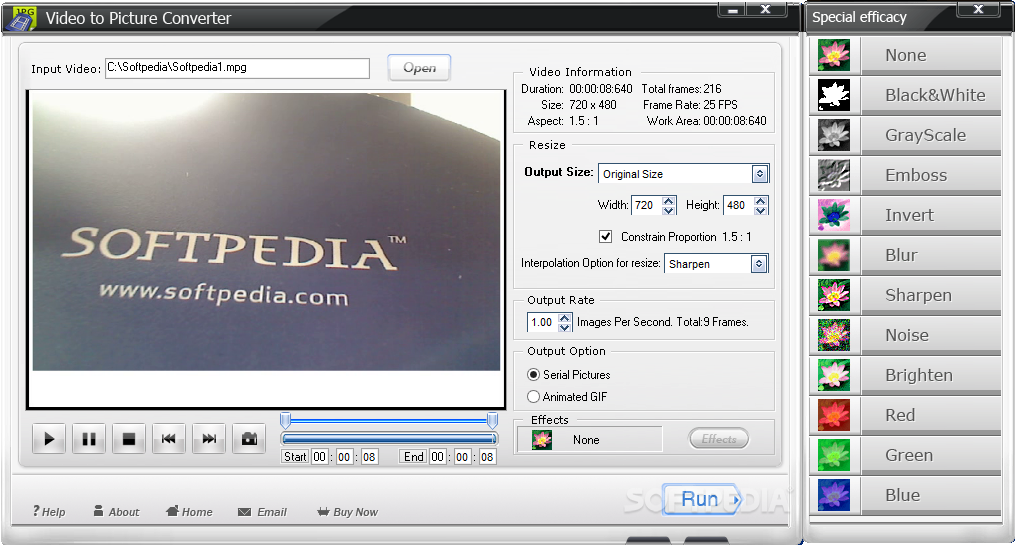The height and width of the screenshot is (545, 1015).
Task: Stop the video playback
Action: 129,439
